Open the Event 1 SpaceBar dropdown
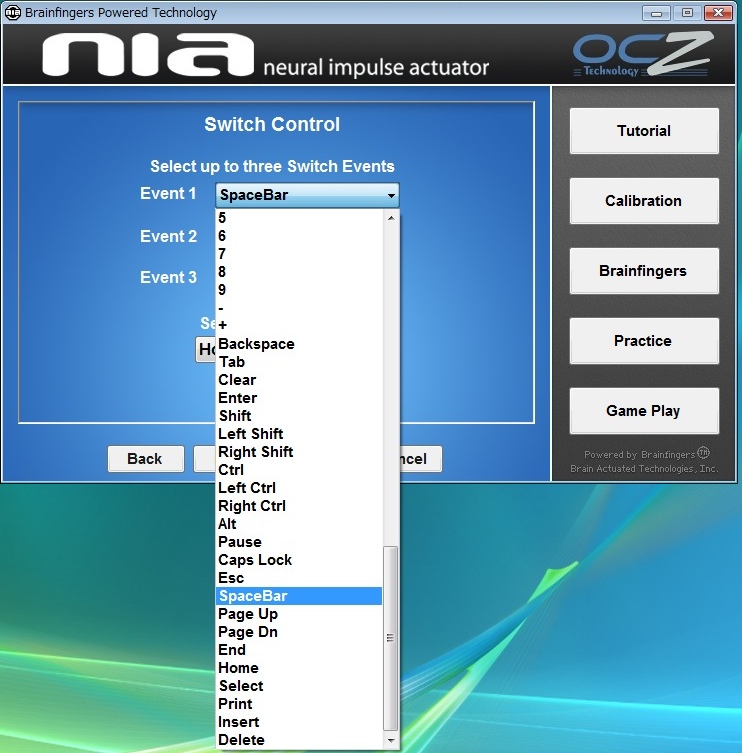The height and width of the screenshot is (753, 742). (x=307, y=195)
